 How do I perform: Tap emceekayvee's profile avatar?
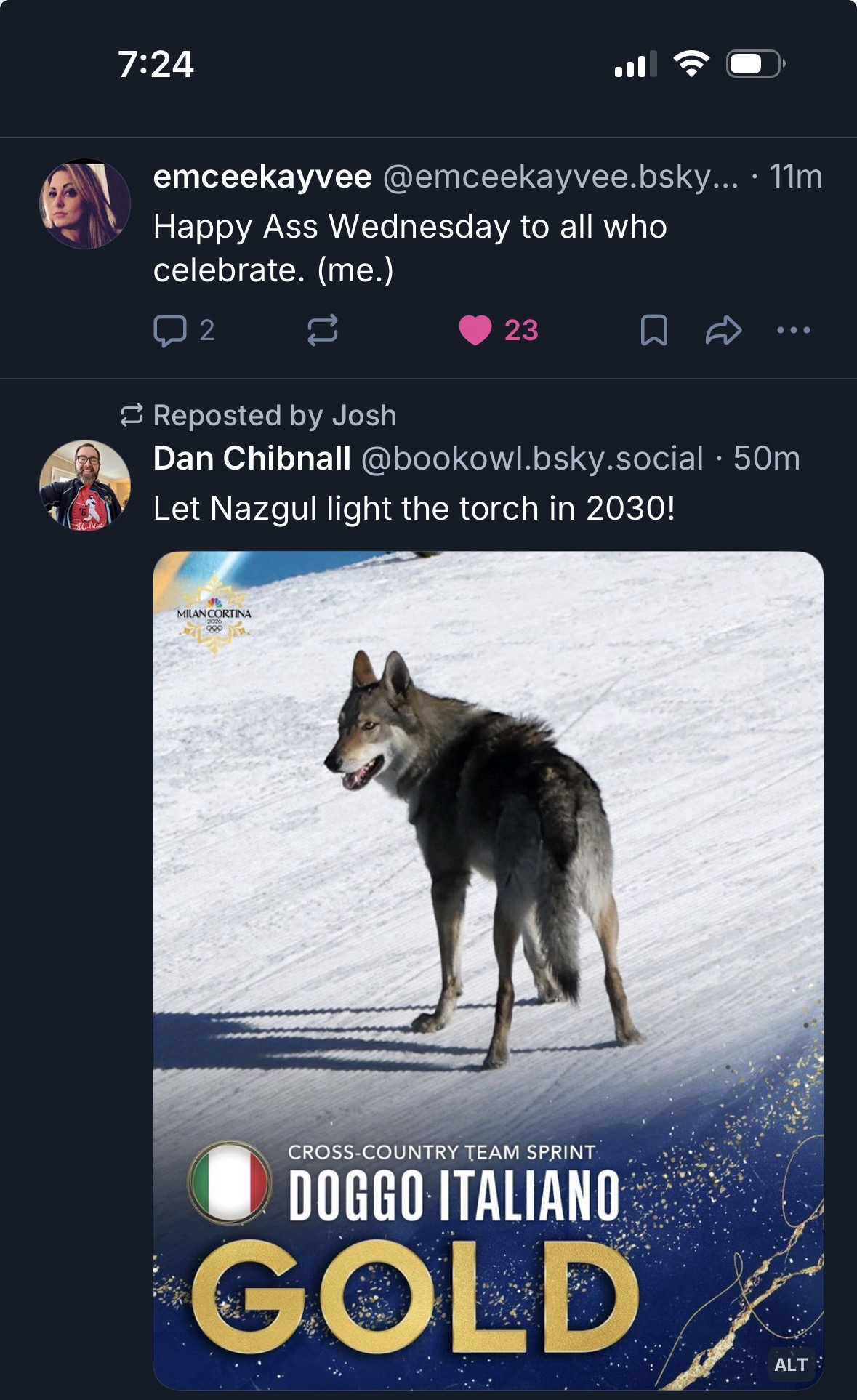click(x=85, y=204)
